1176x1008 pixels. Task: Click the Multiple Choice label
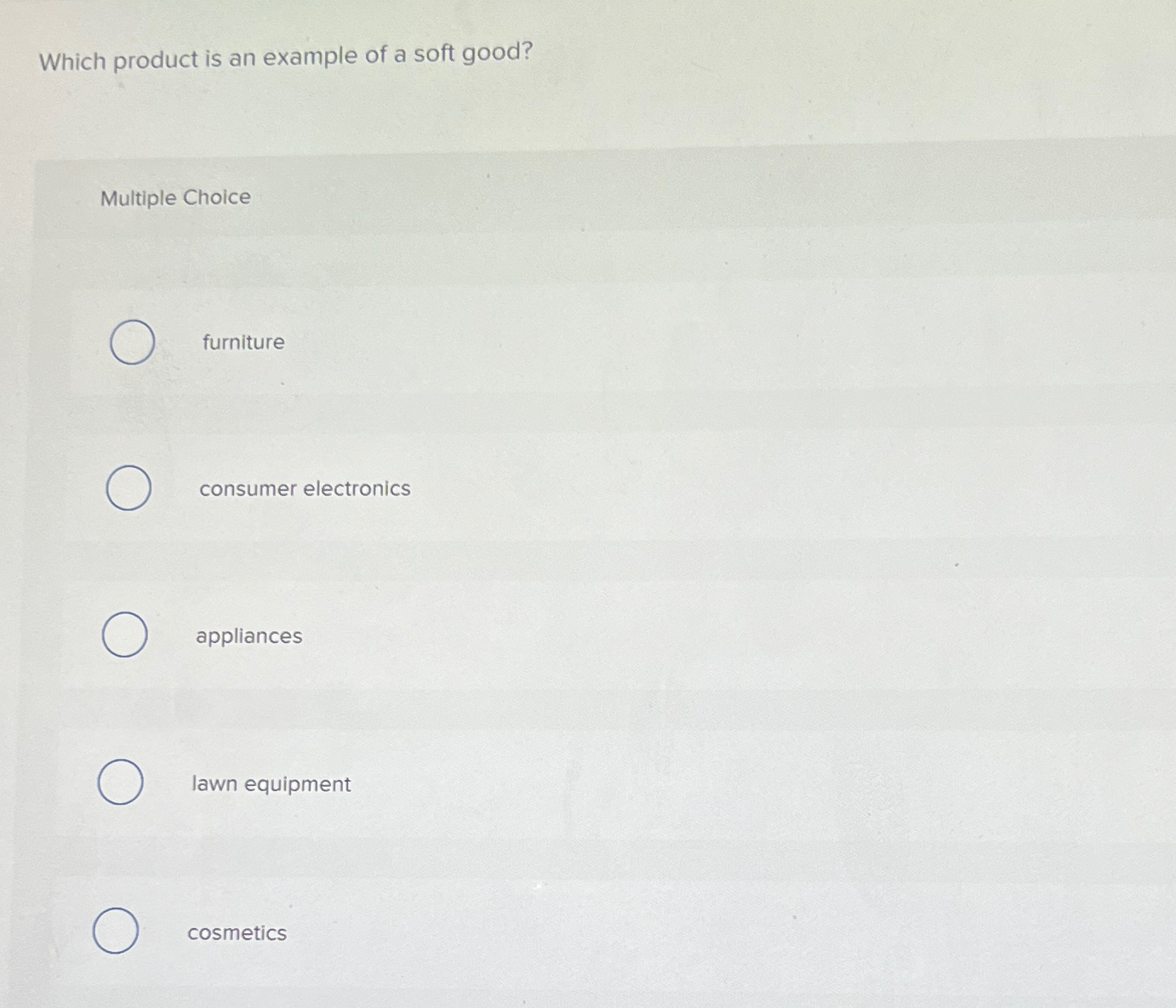tap(174, 197)
